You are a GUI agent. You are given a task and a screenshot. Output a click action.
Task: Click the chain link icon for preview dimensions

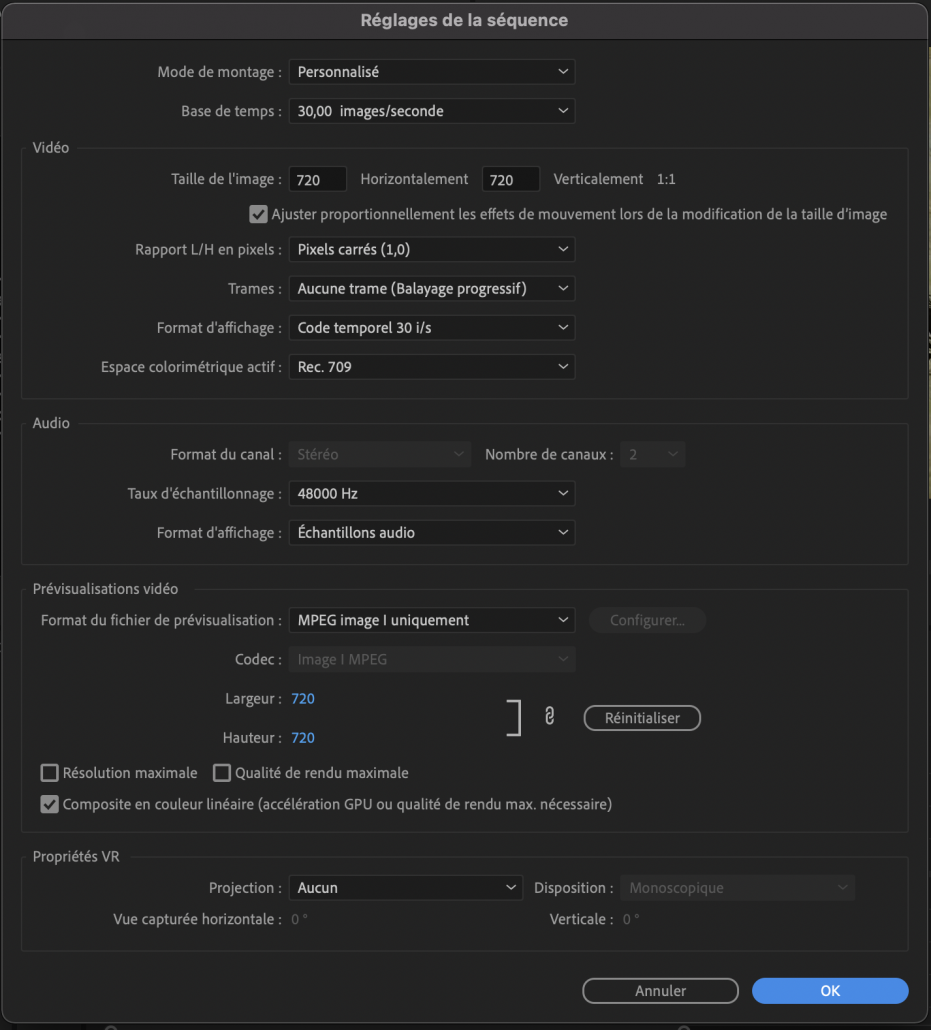point(549,717)
